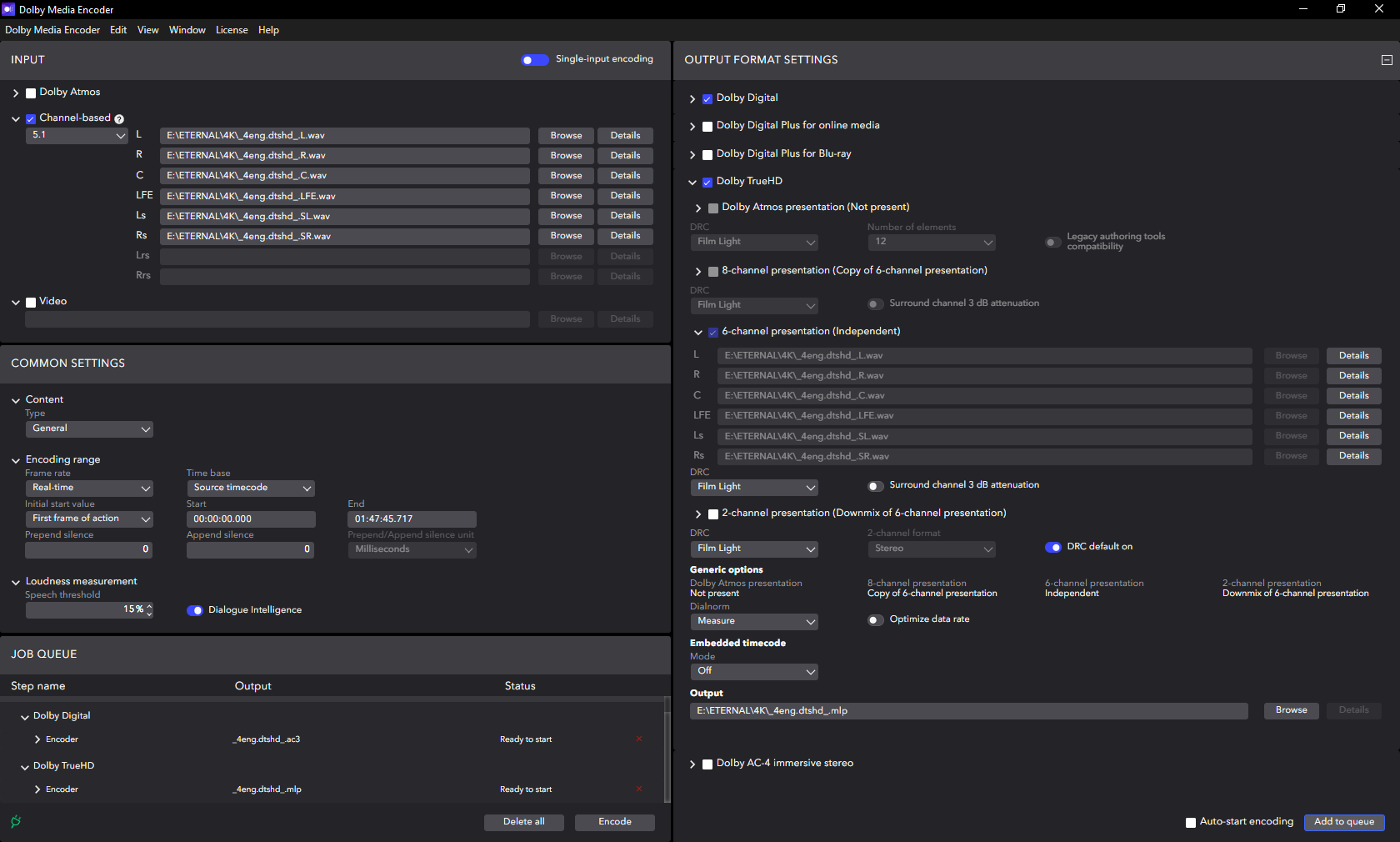Remove the Dolby Digital encoder job with red X
Viewport: 1400px width, 842px height.
[x=639, y=739]
